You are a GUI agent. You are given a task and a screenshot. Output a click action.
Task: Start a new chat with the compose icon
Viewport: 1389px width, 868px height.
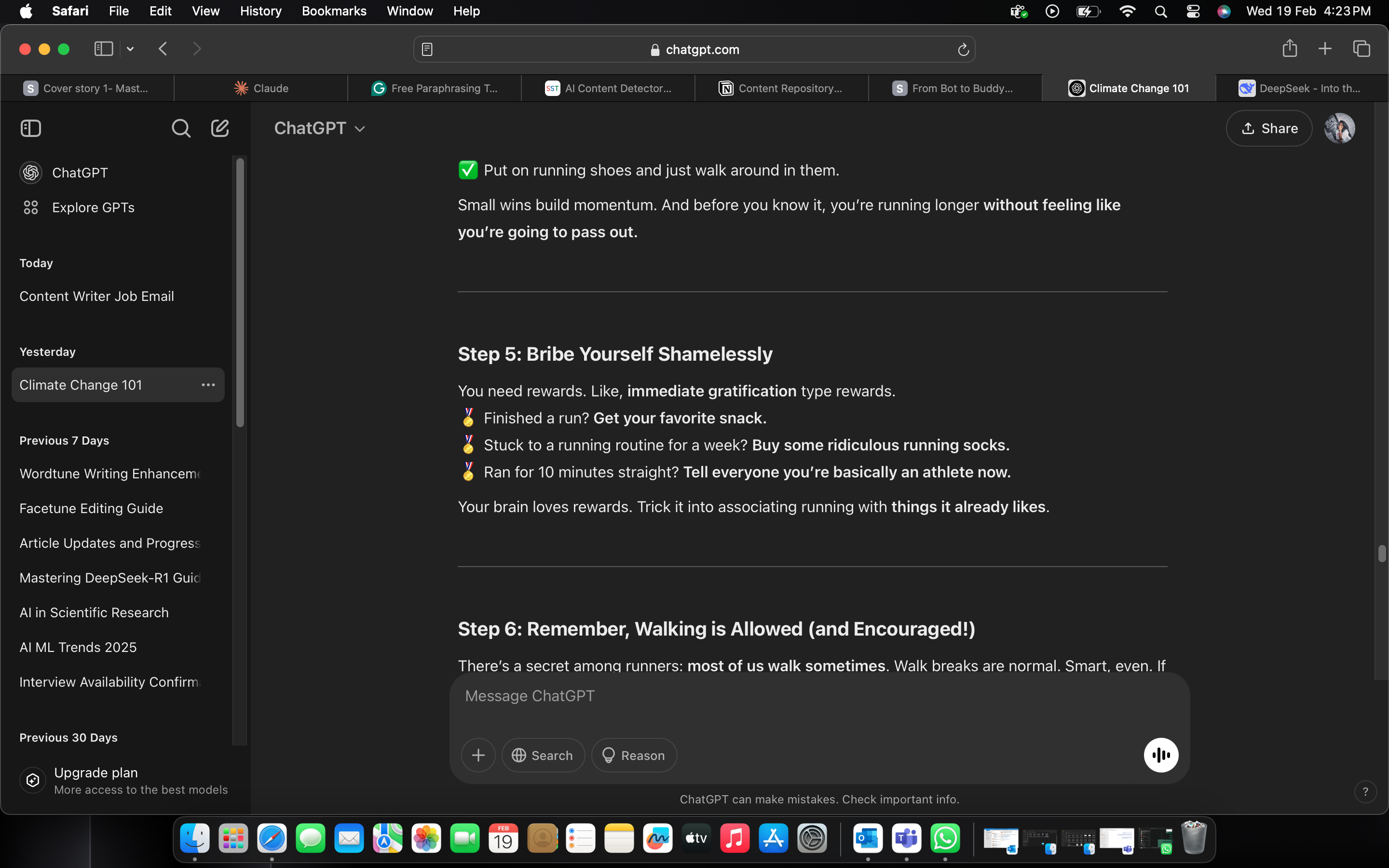(220, 128)
